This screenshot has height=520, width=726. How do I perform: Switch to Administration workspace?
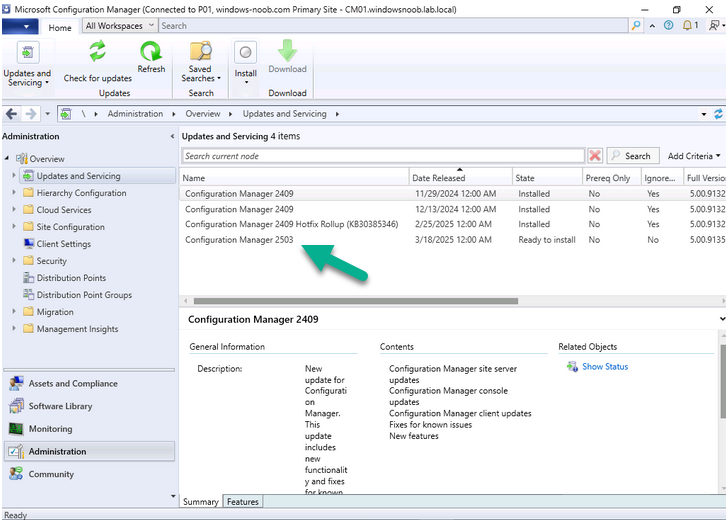[89, 451]
